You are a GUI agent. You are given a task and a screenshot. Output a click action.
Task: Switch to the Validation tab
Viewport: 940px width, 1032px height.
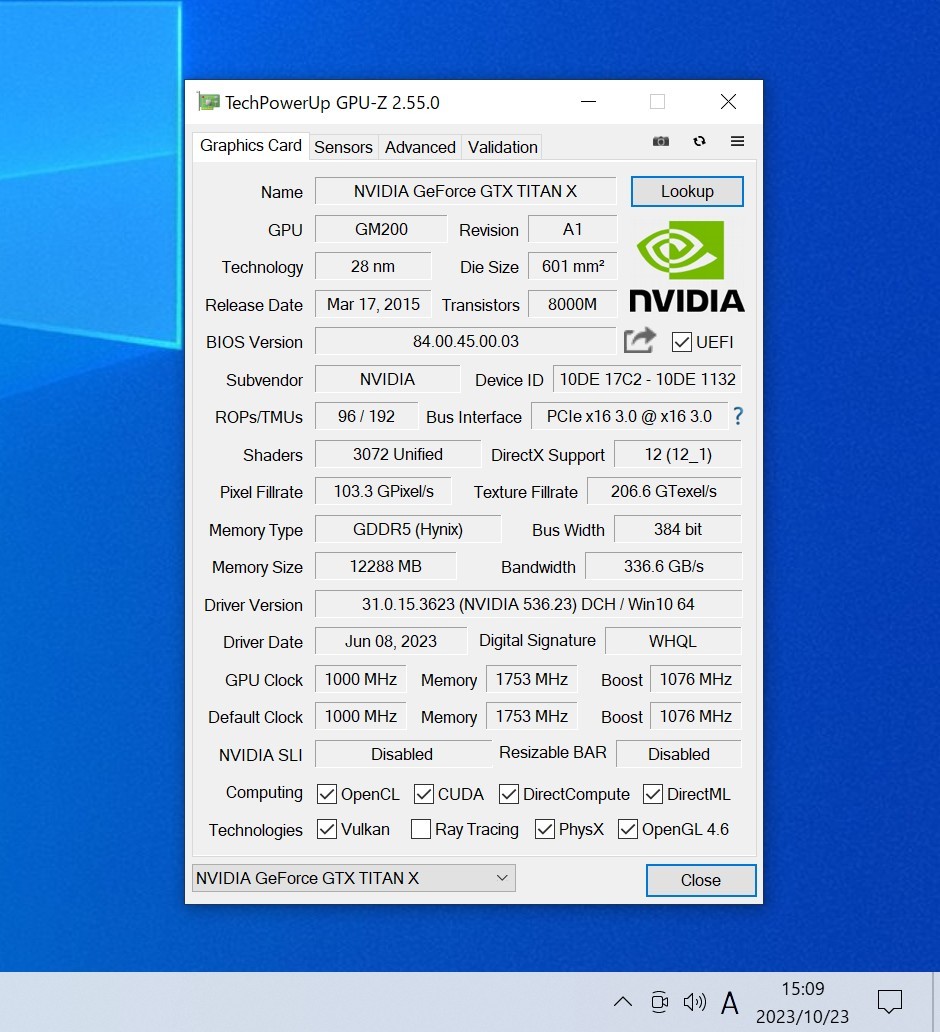tap(502, 147)
